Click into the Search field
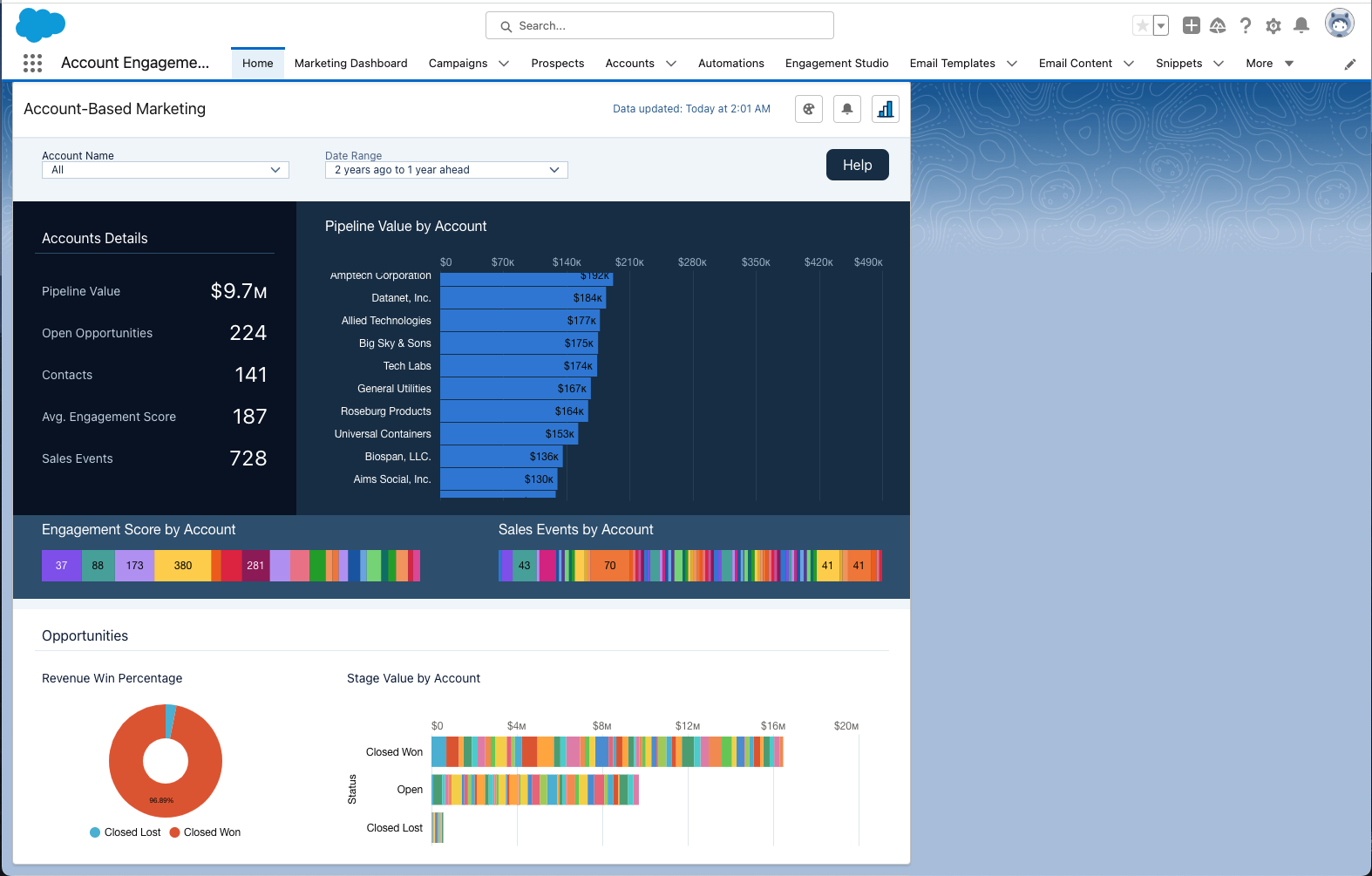The image size is (1372, 876). click(x=660, y=26)
